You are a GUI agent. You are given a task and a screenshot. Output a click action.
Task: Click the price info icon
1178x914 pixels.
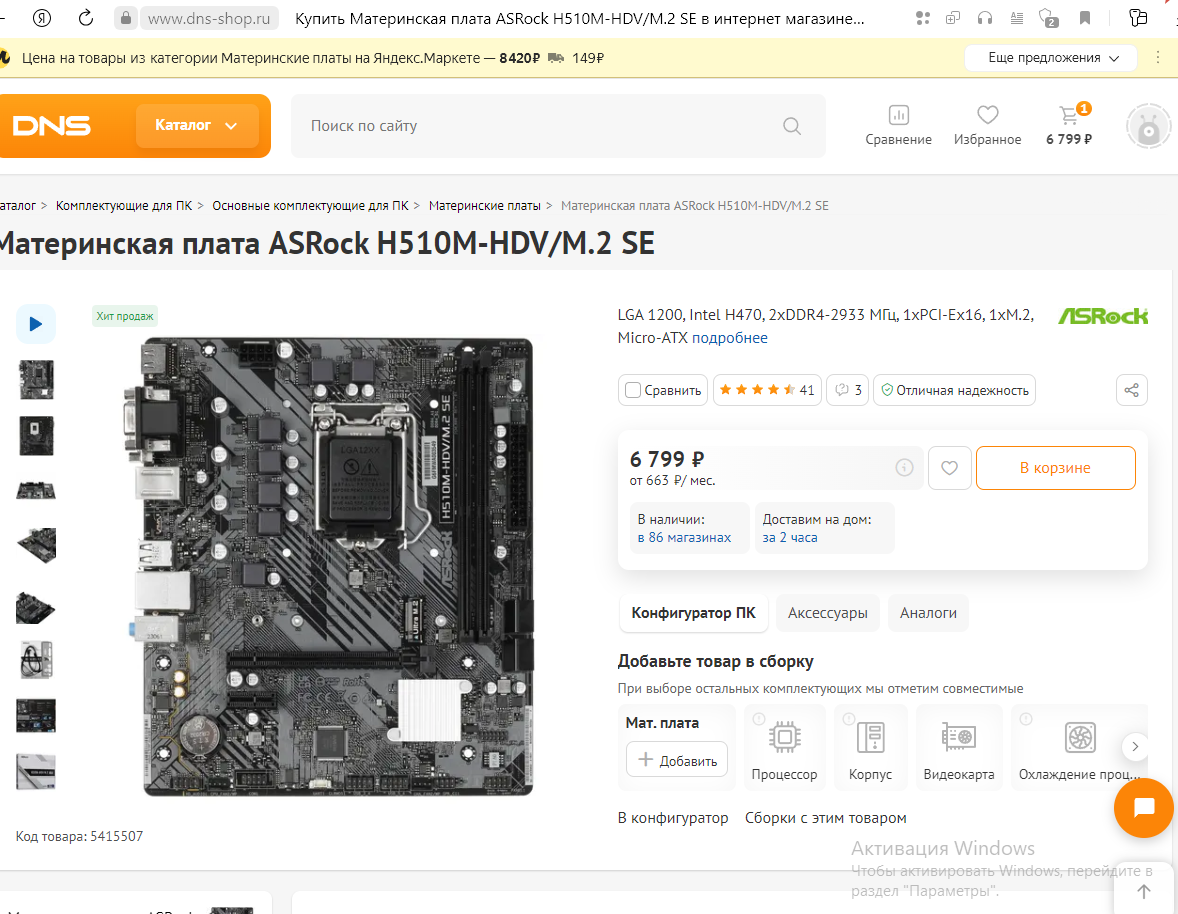tap(905, 468)
